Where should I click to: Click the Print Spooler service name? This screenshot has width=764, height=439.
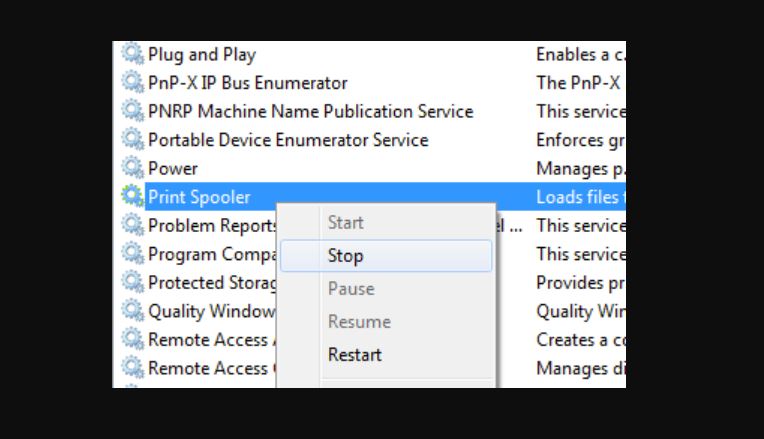click(199, 197)
